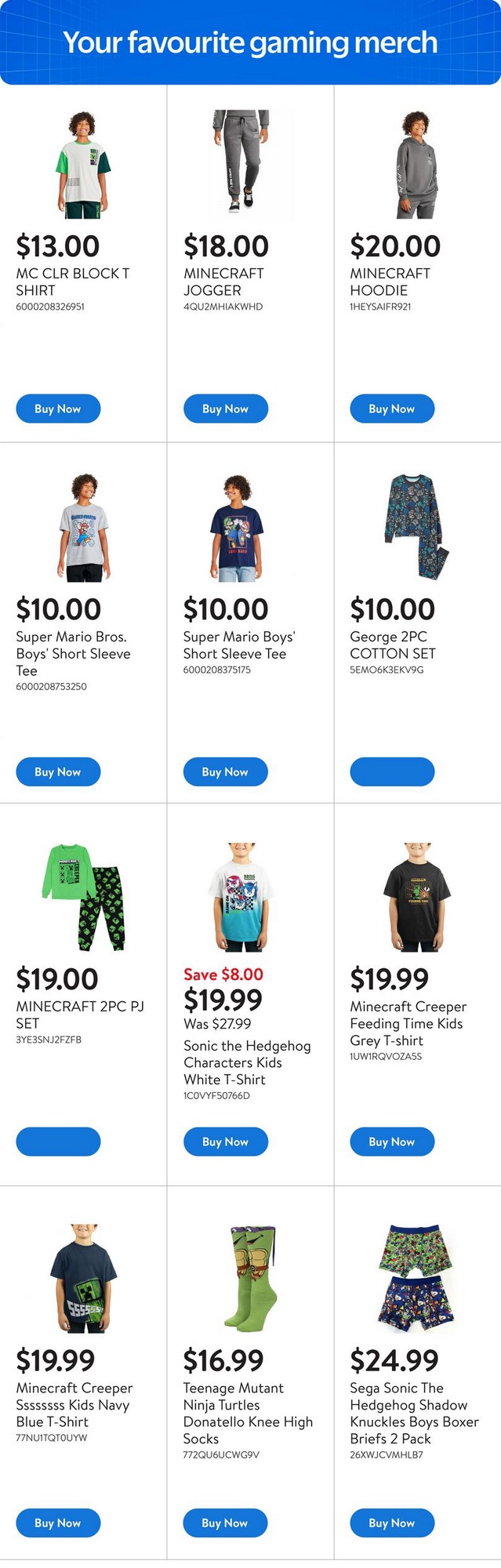The width and height of the screenshot is (501, 1568).
Task: View the Ninja Turtles Donatello socks image
Action: click(251, 1279)
